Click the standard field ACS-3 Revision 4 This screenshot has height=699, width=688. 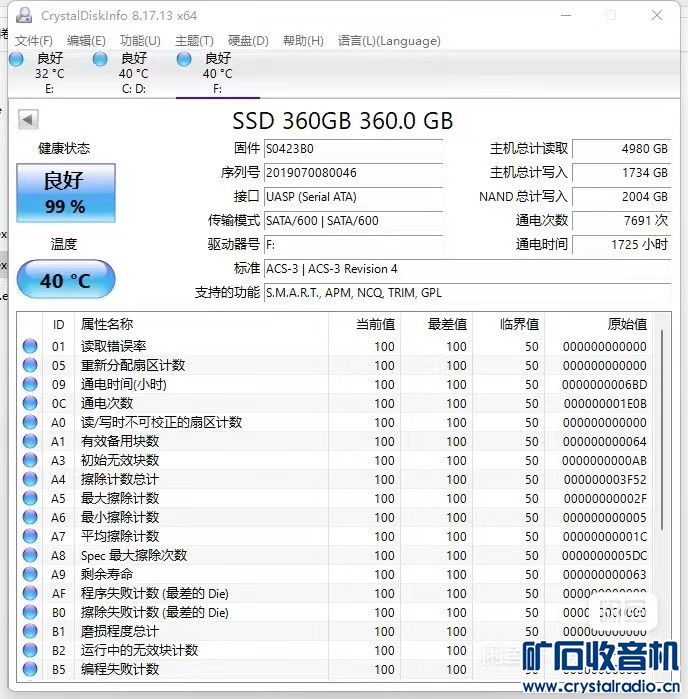[467, 269]
